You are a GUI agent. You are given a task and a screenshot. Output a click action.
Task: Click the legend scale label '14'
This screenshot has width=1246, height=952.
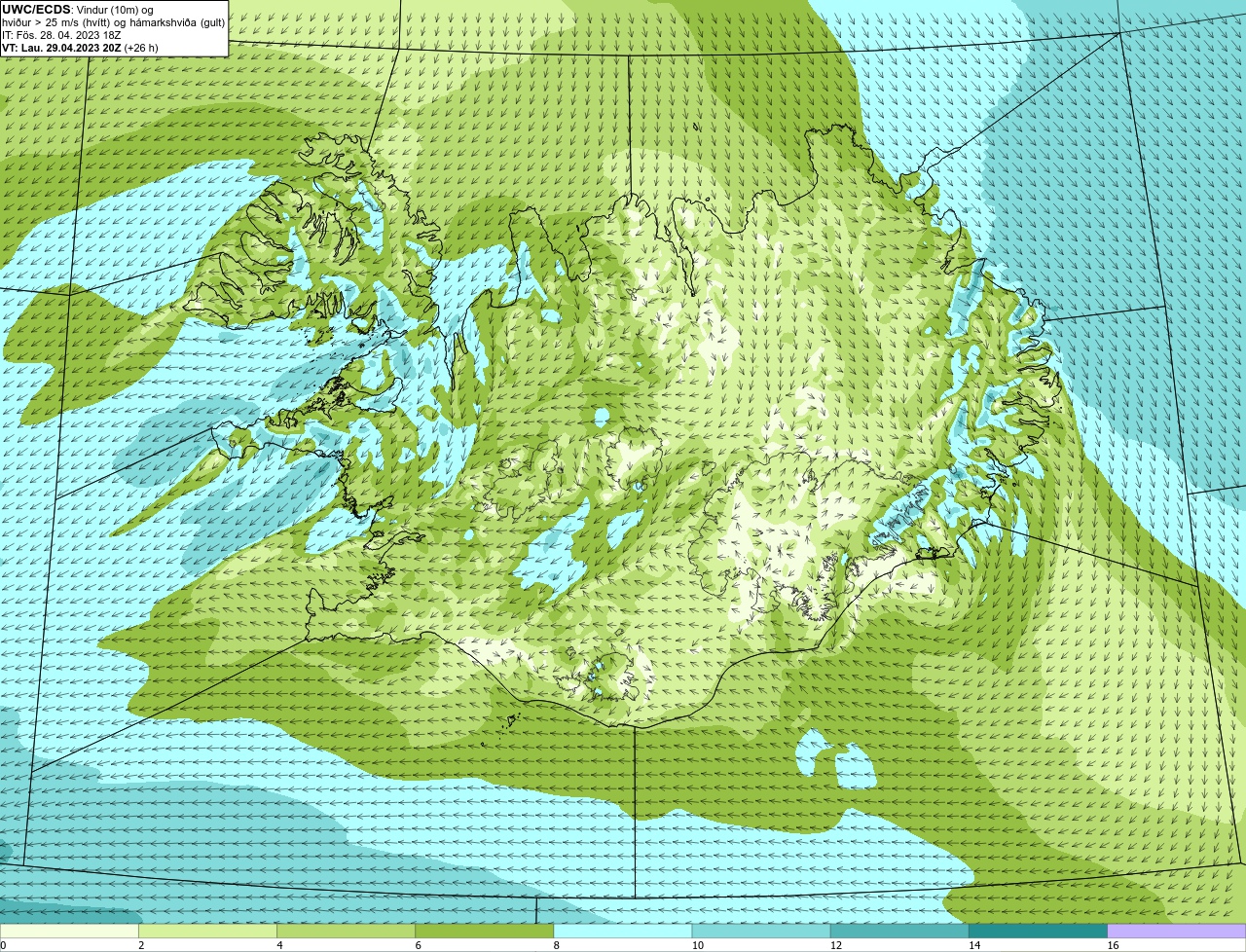[974, 945]
